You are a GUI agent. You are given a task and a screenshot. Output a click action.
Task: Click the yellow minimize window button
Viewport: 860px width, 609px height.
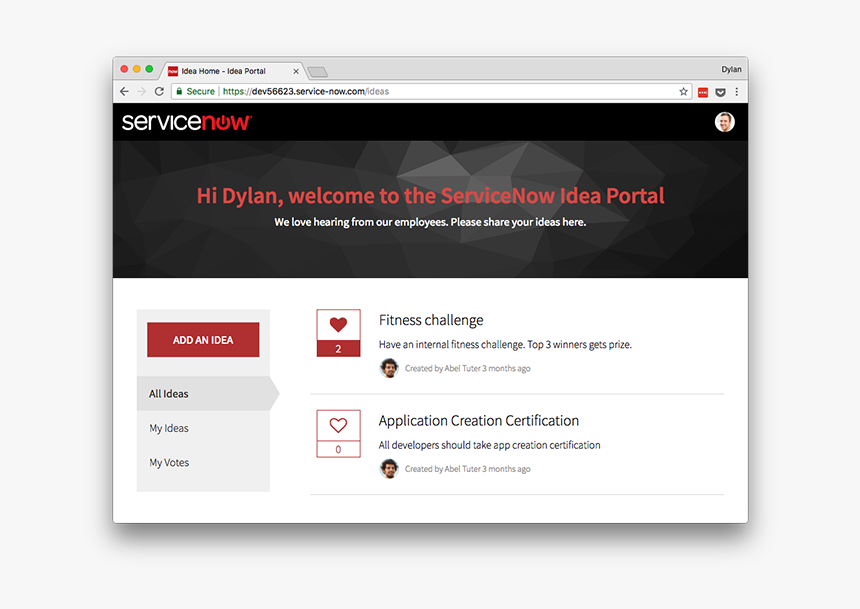(x=137, y=69)
